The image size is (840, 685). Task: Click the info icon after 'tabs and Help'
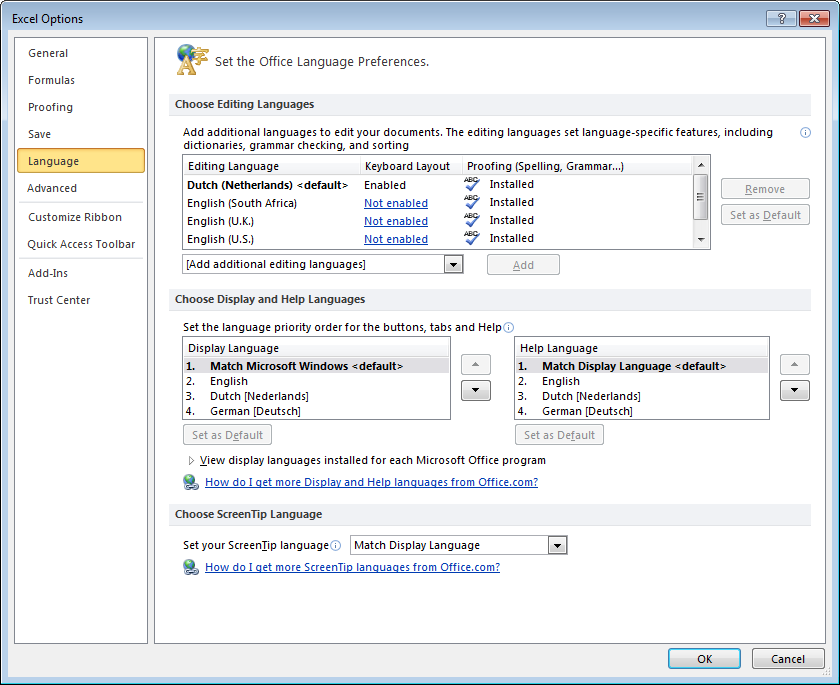pos(509,327)
